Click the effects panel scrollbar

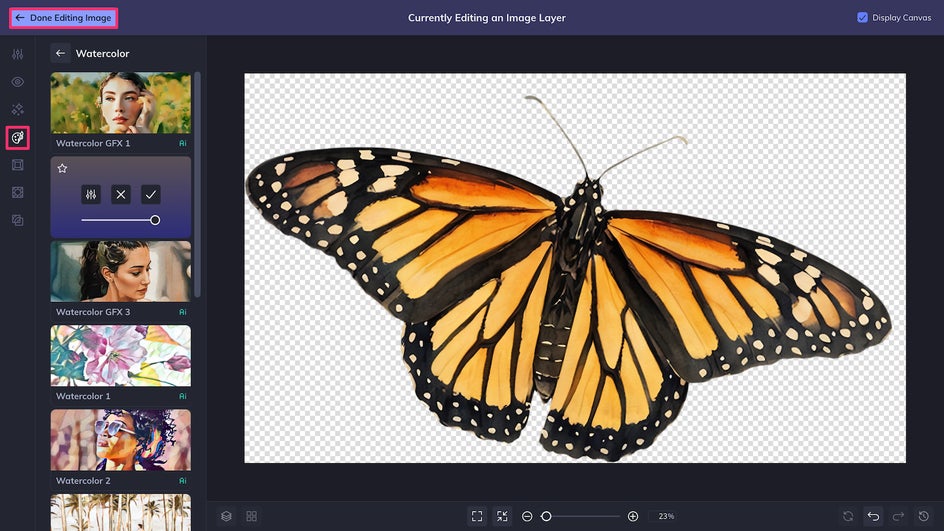click(x=197, y=185)
